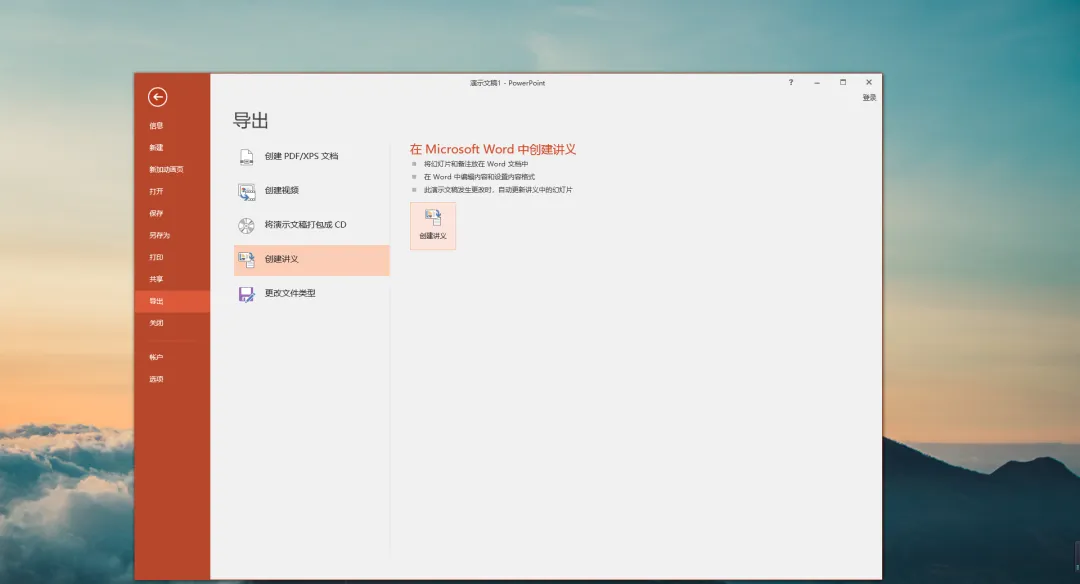The image size is (1080, 584).
Task: Select 打开 (Open) in the sidebar
Action: point(172,191)
